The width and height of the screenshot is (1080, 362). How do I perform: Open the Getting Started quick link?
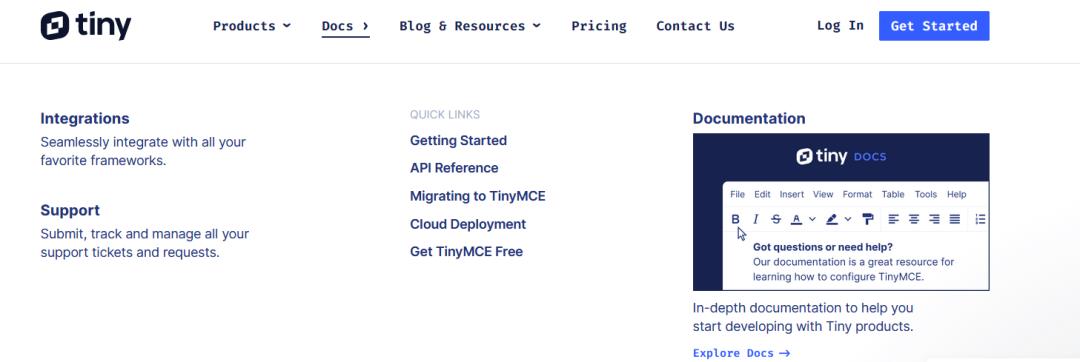click(x=458, y=140)
